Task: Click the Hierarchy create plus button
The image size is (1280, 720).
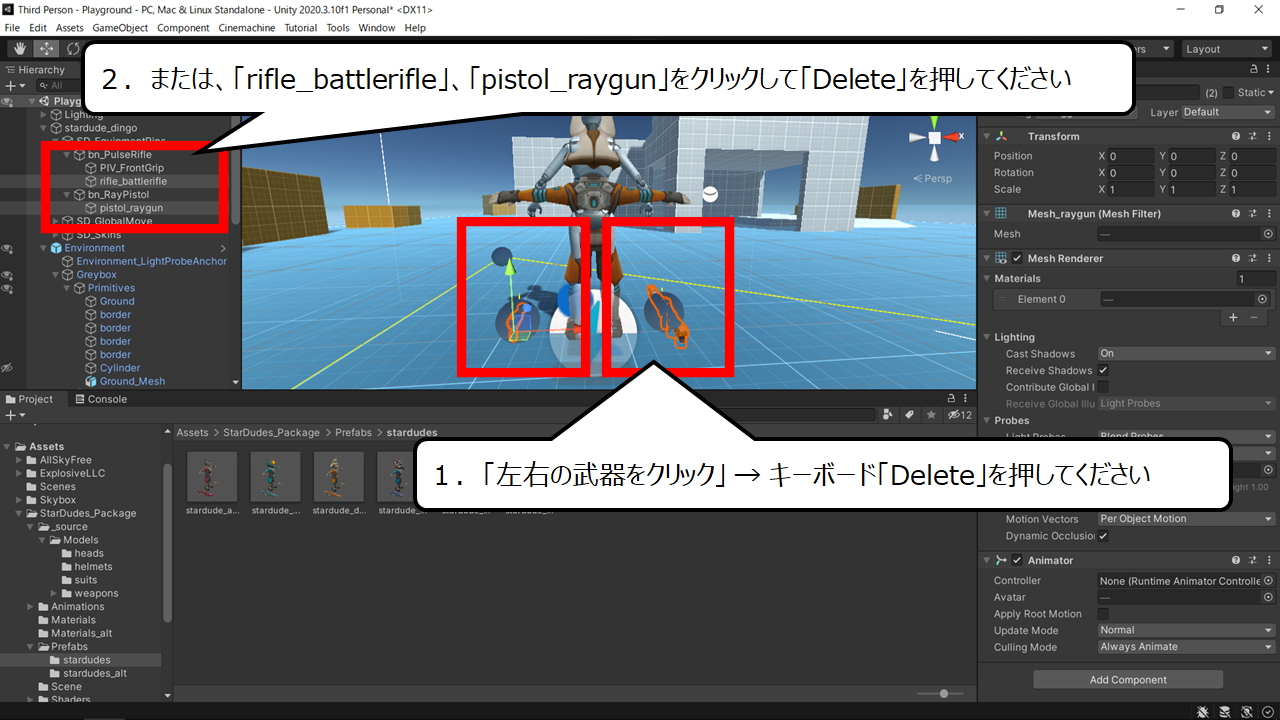Action: point(13,86)
